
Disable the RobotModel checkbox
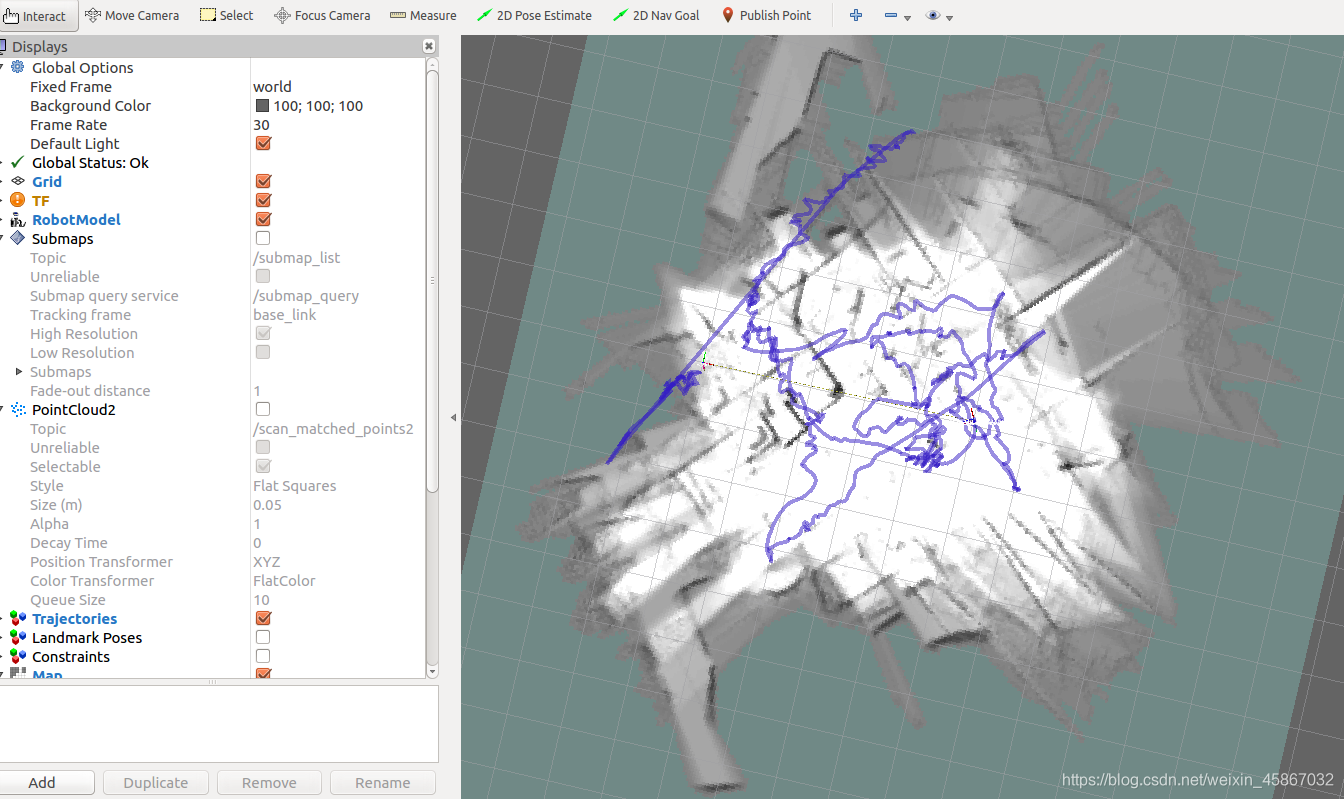[263, 219]
